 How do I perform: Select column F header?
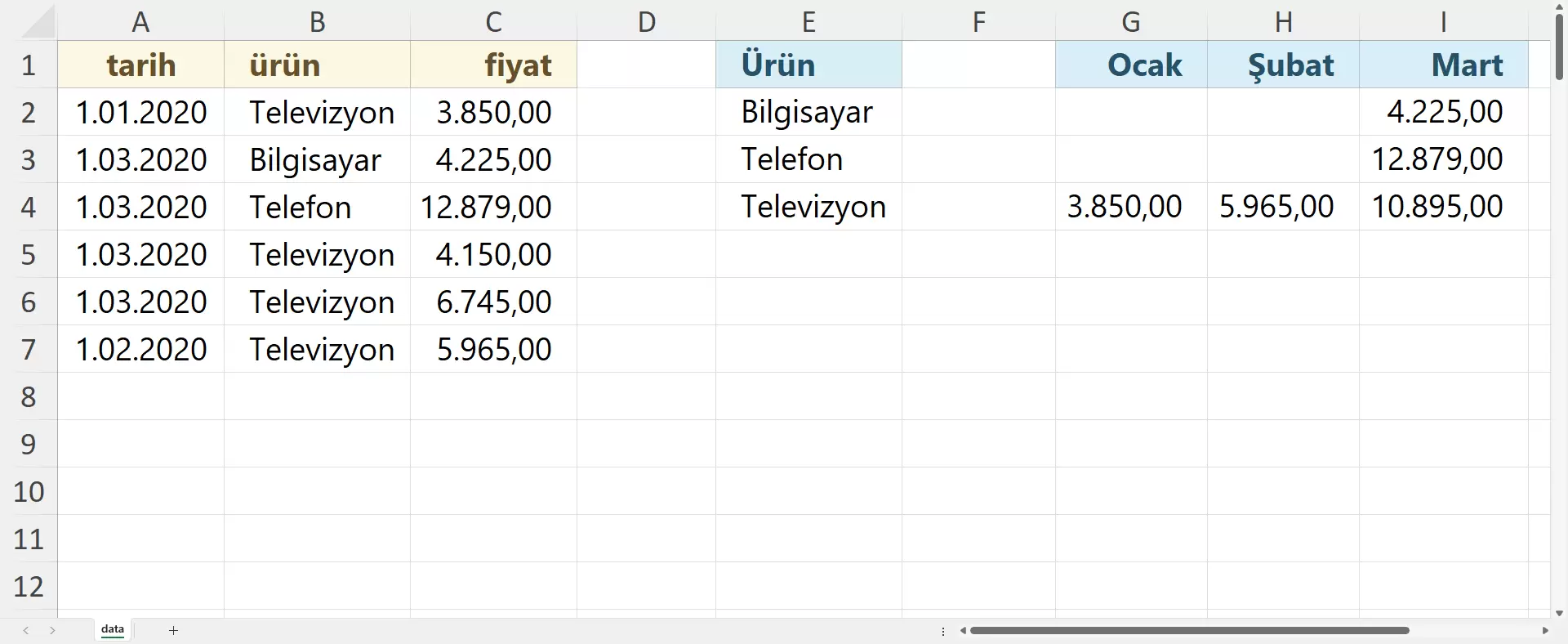tap(978, 22)
